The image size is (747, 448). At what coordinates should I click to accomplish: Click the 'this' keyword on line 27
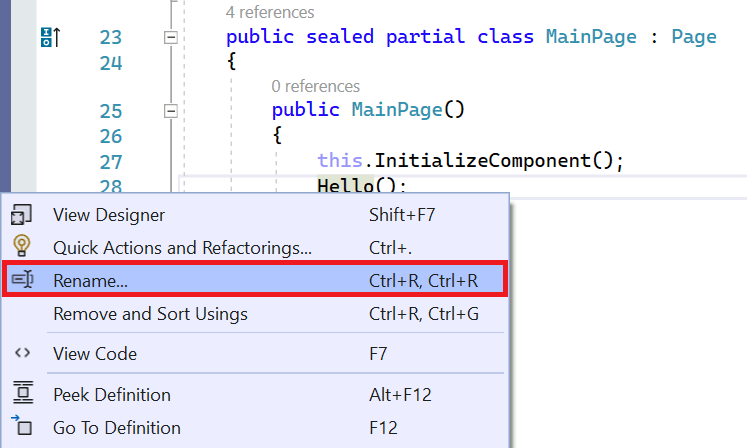click(340, 160)
